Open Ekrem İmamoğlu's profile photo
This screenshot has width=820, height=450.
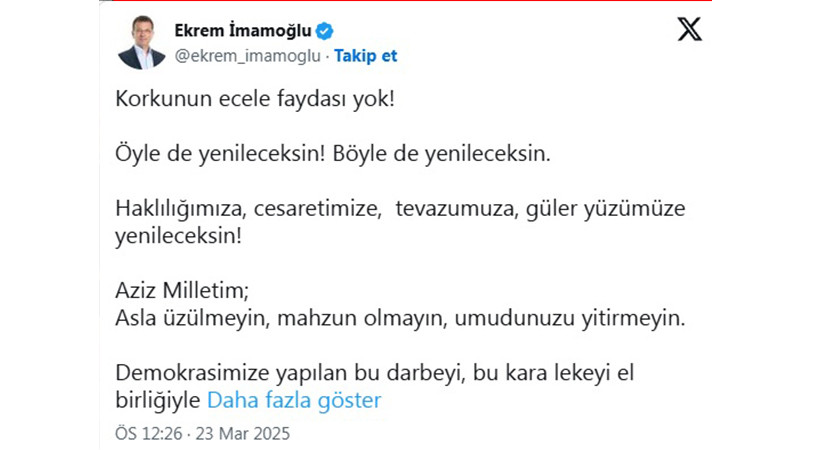click(x=142, y=43)
